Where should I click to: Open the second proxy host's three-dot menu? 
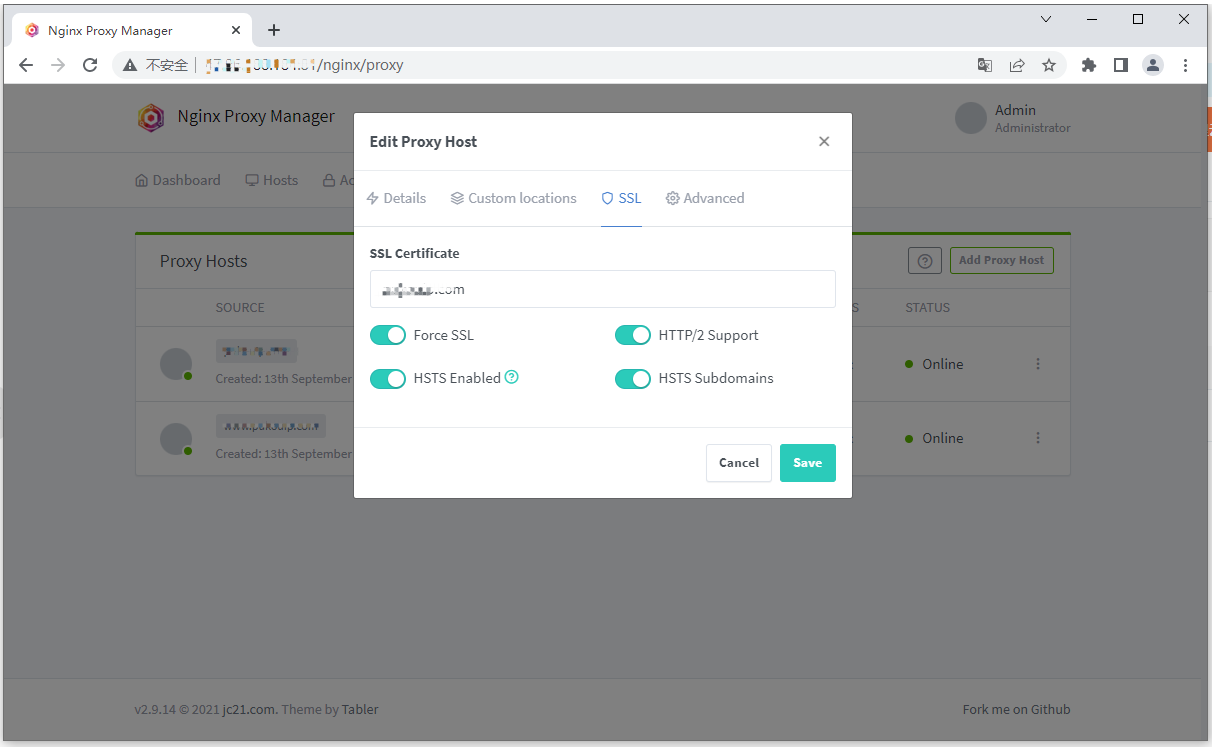(x=1038, y=438)
